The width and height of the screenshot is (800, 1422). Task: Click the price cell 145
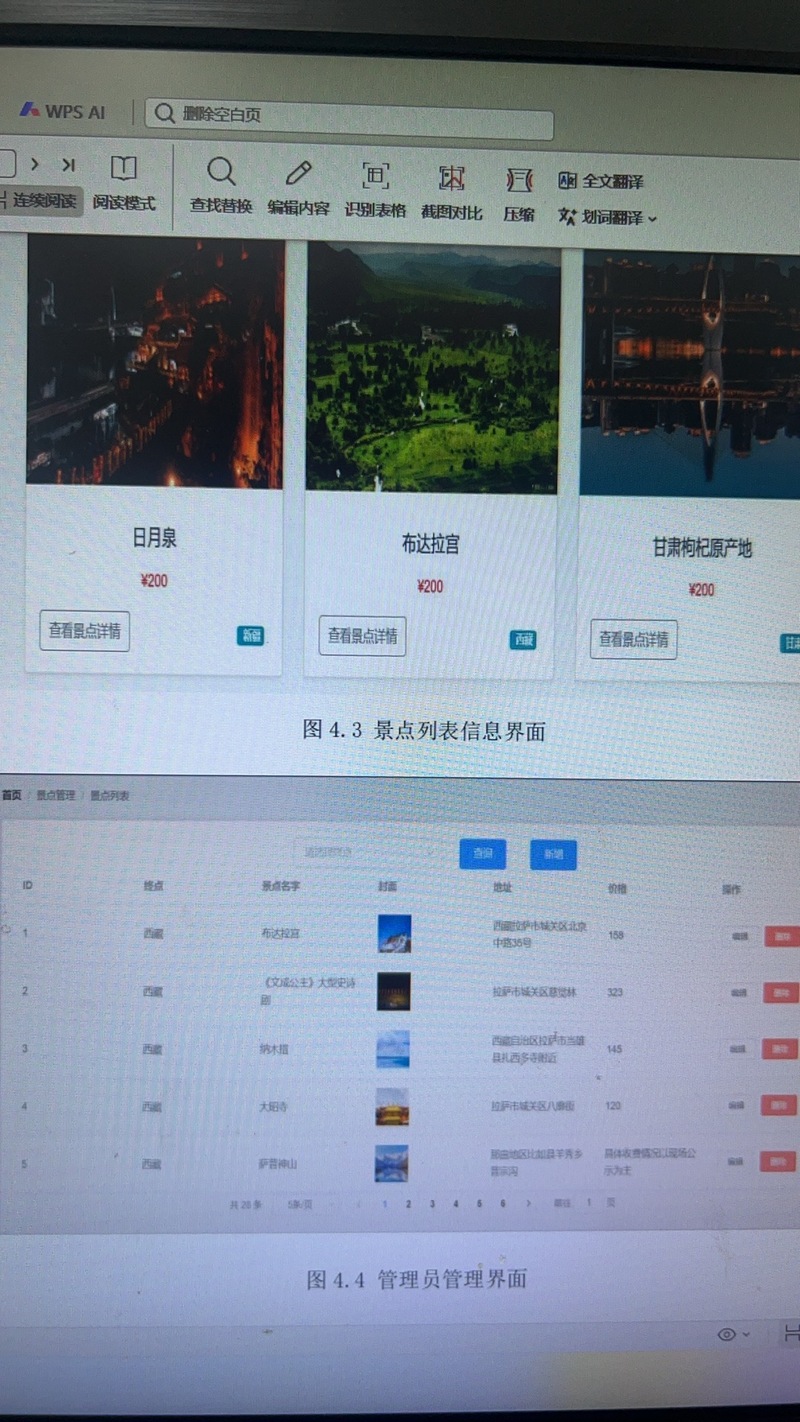click(614, 1049)
